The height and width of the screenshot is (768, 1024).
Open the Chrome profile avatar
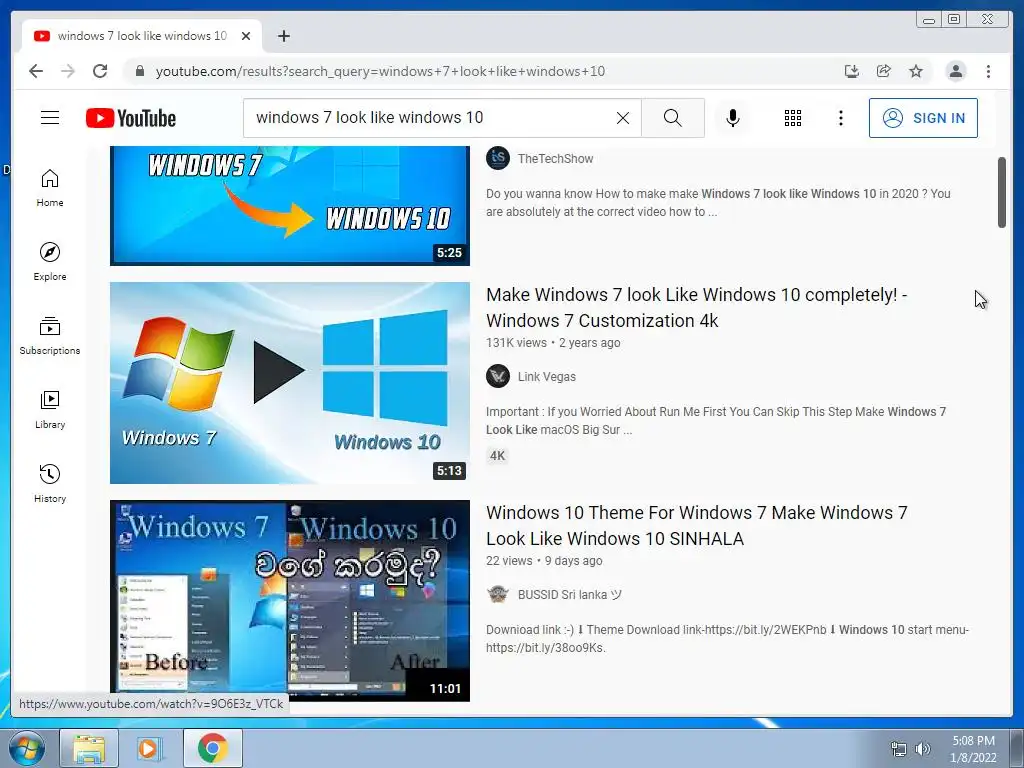tap(955, 71)
